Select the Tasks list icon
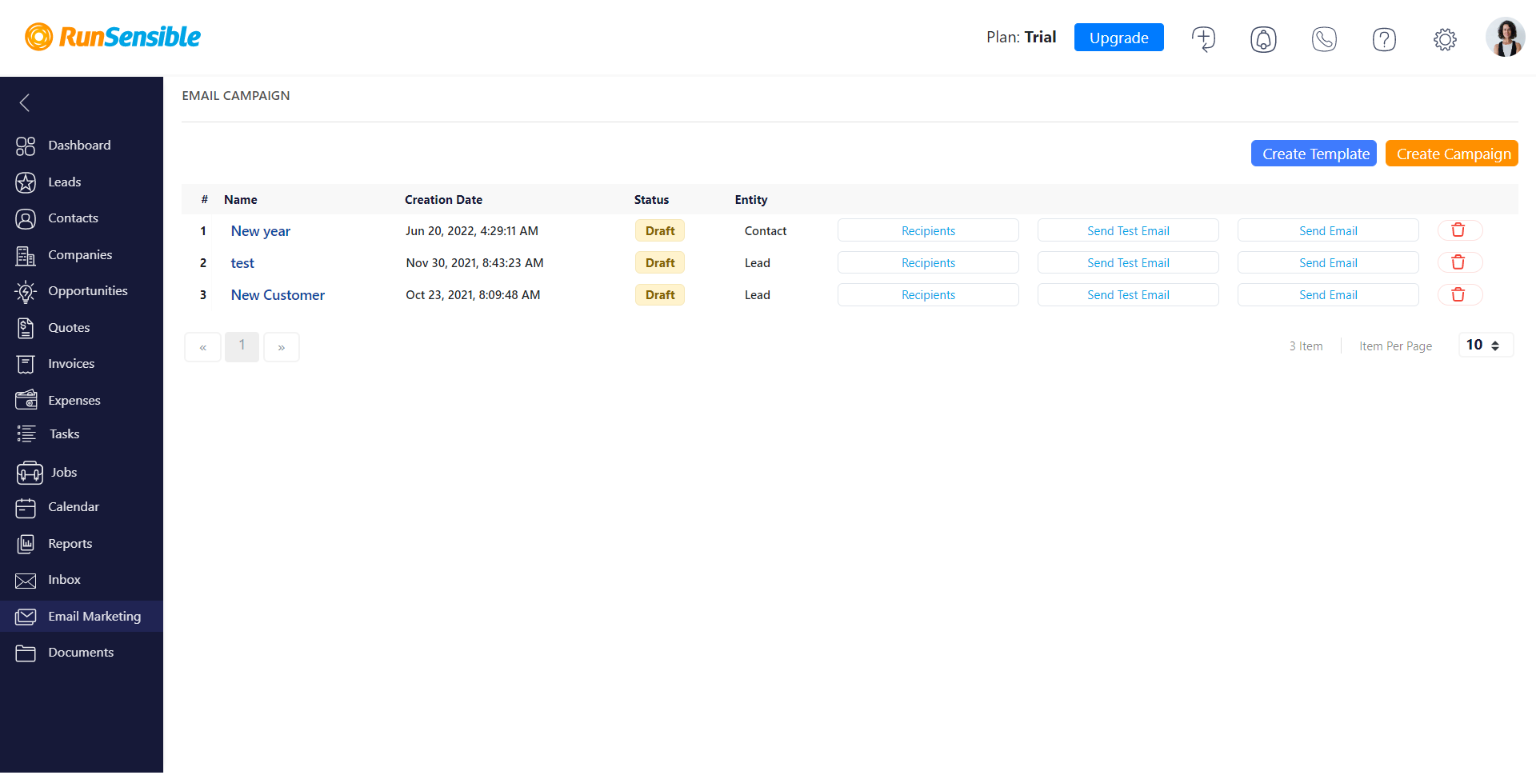This screenshot has width=1536, height=775. [27, 434]
